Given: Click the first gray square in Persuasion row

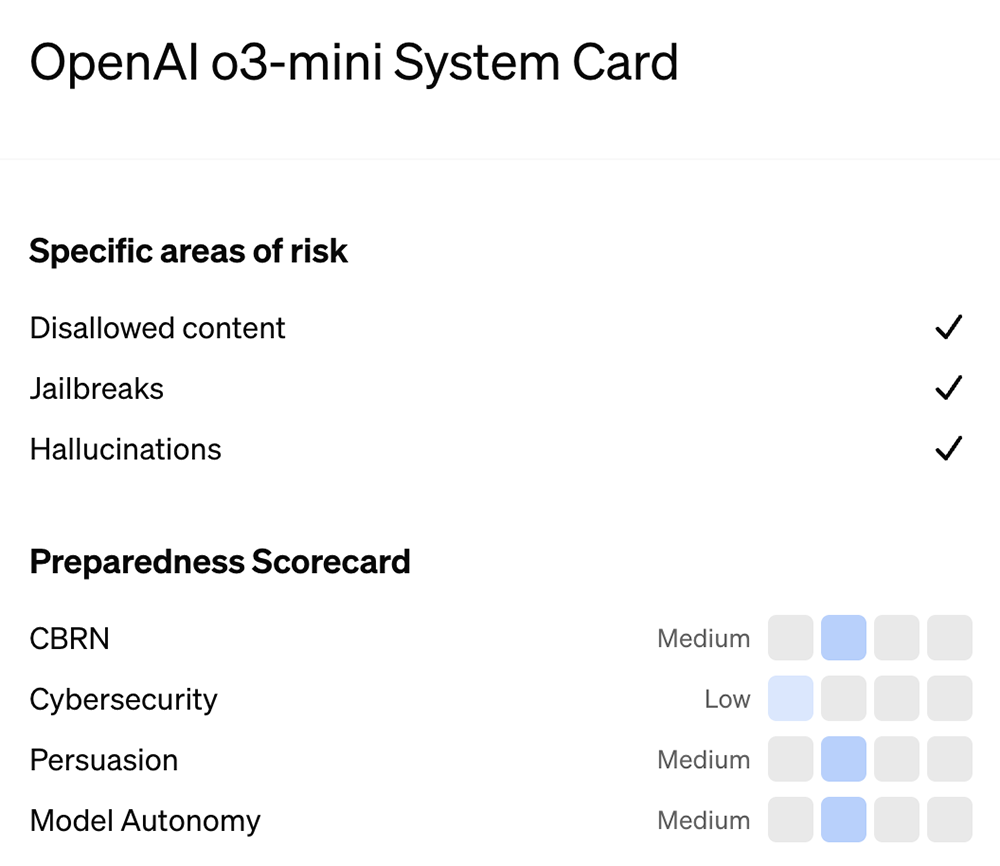Looking at the screenshot, I should [790, 759].
